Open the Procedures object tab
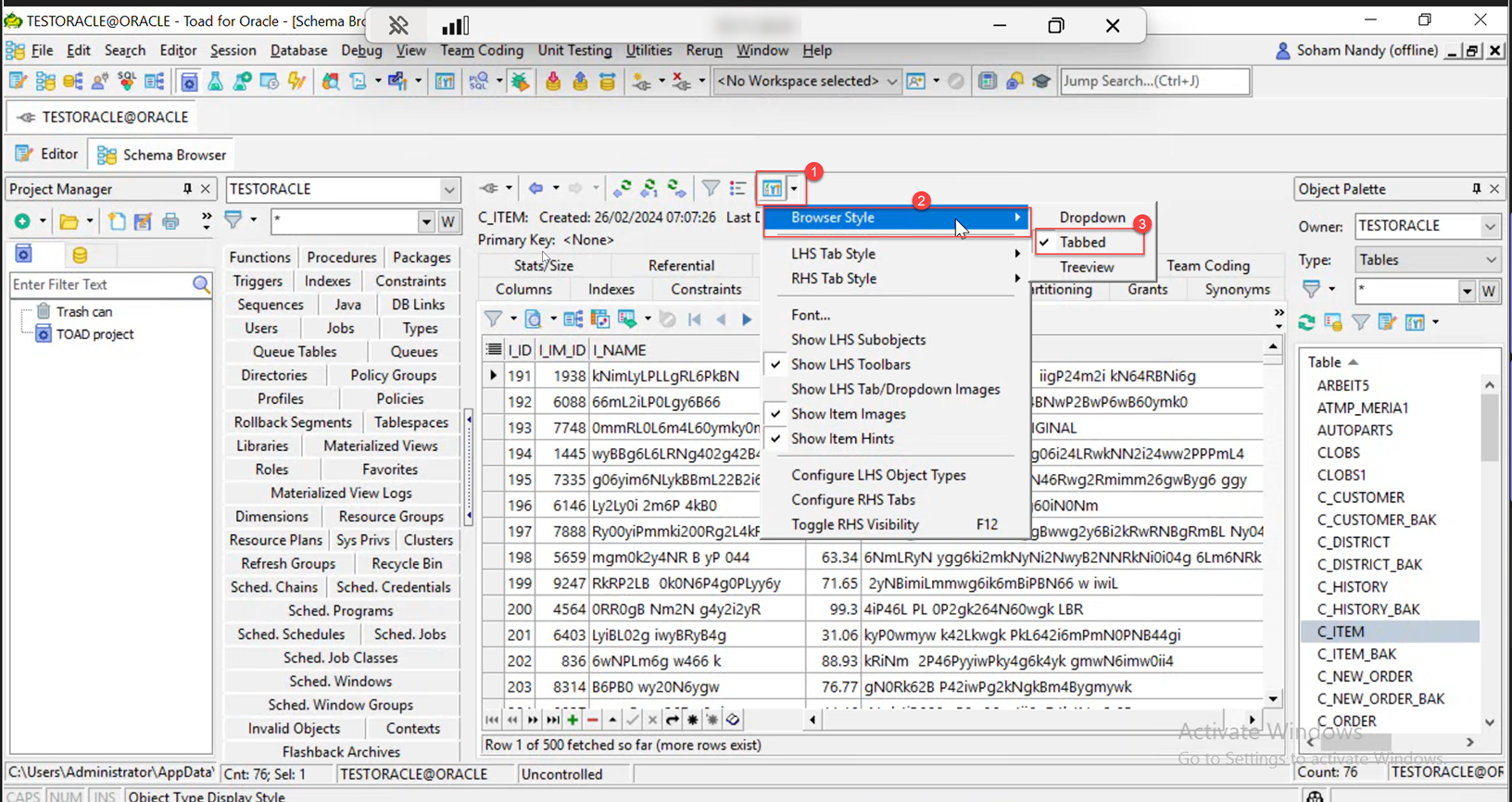This screenshot has height=802, width=1512. [x=342, y=257]
